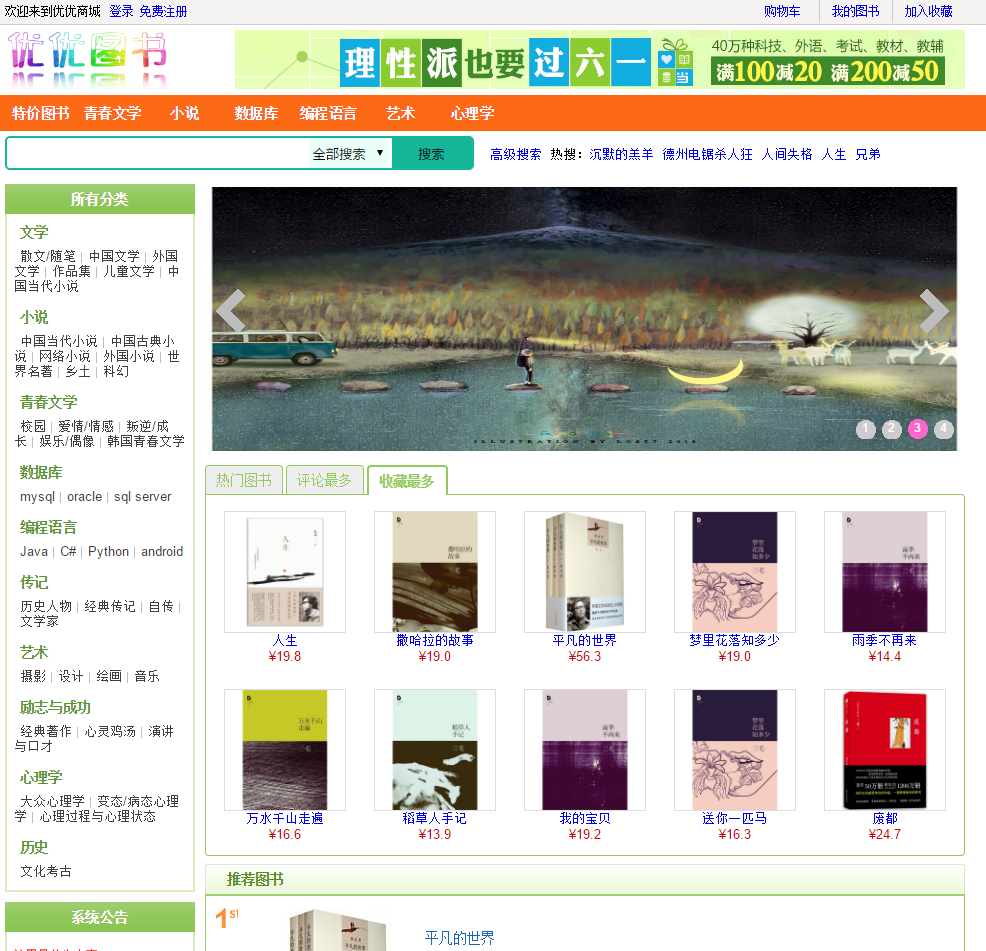Open the 高级搜索 advanced search link
The height and width of the screenshot is (951, 986).
[516, 154]
